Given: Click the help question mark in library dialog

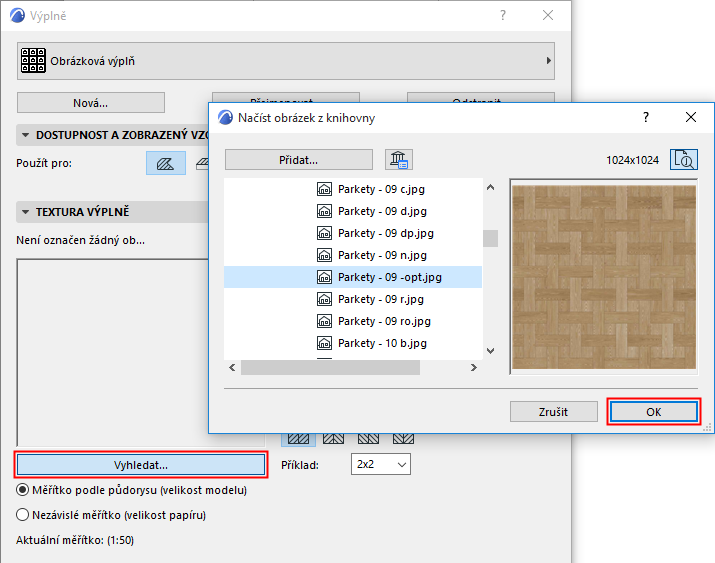Looking at the screenshot, I should pyautogui.click(x=646, y=117).
